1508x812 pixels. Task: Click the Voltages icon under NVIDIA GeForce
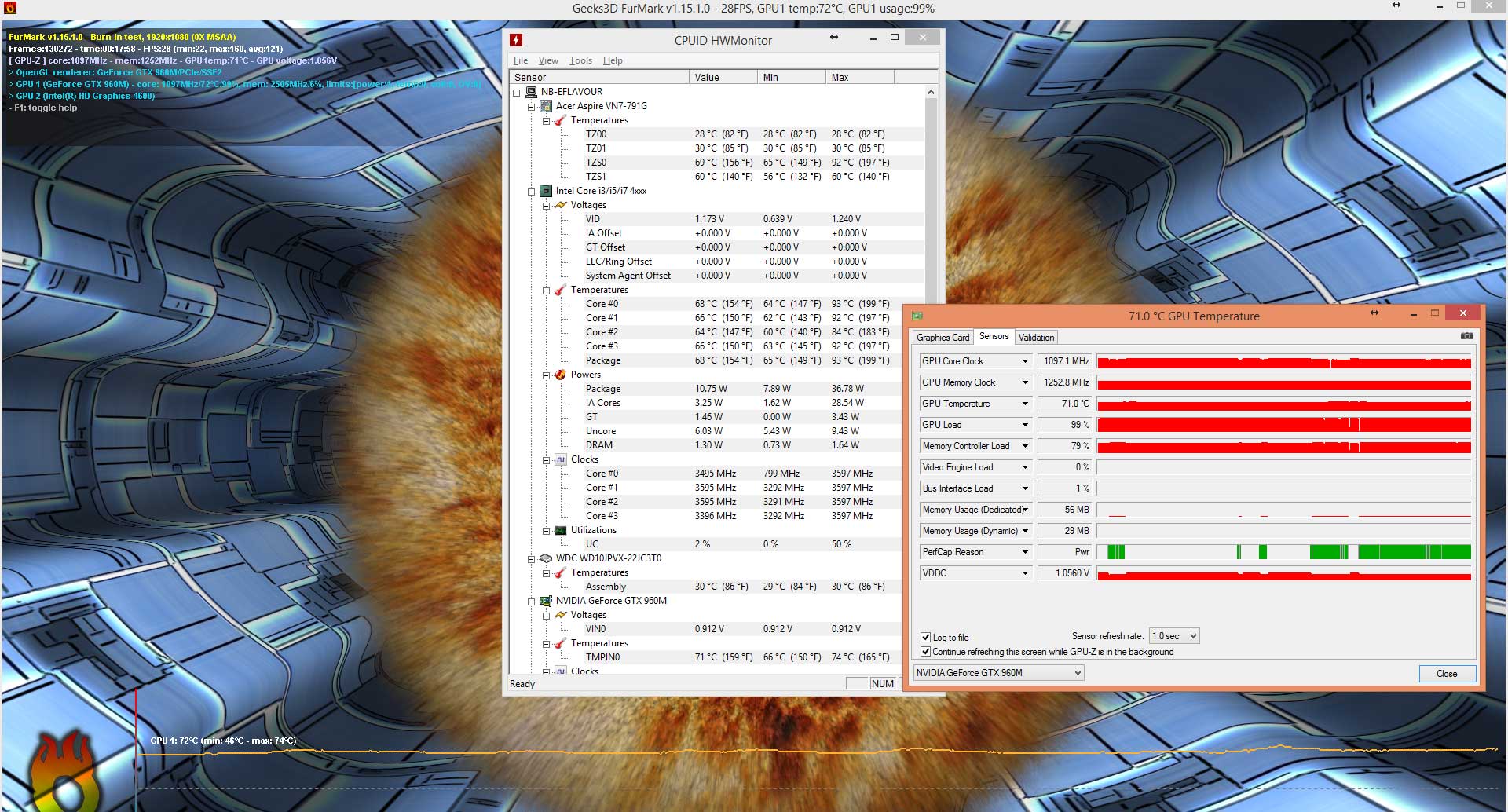point(561,615)
